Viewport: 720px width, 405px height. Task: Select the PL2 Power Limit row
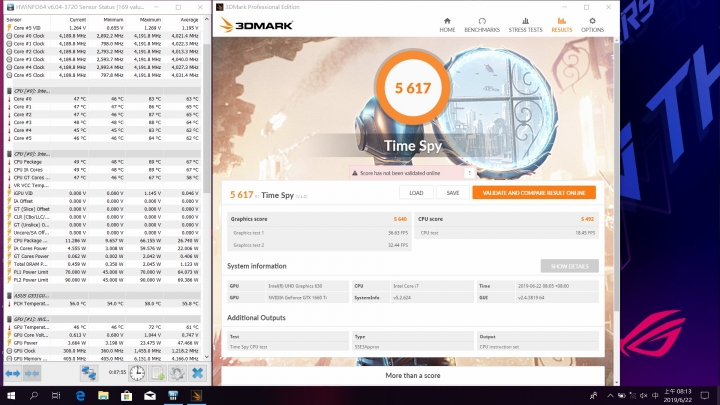pyautogui.click(x=103, y=280)
